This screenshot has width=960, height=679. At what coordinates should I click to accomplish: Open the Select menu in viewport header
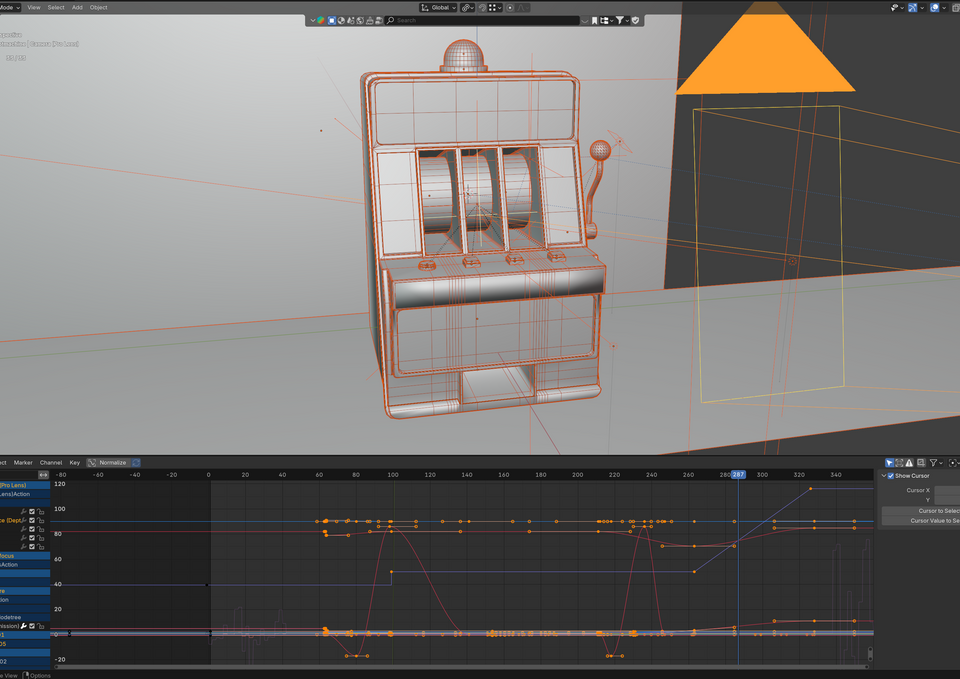pos(56,7)
